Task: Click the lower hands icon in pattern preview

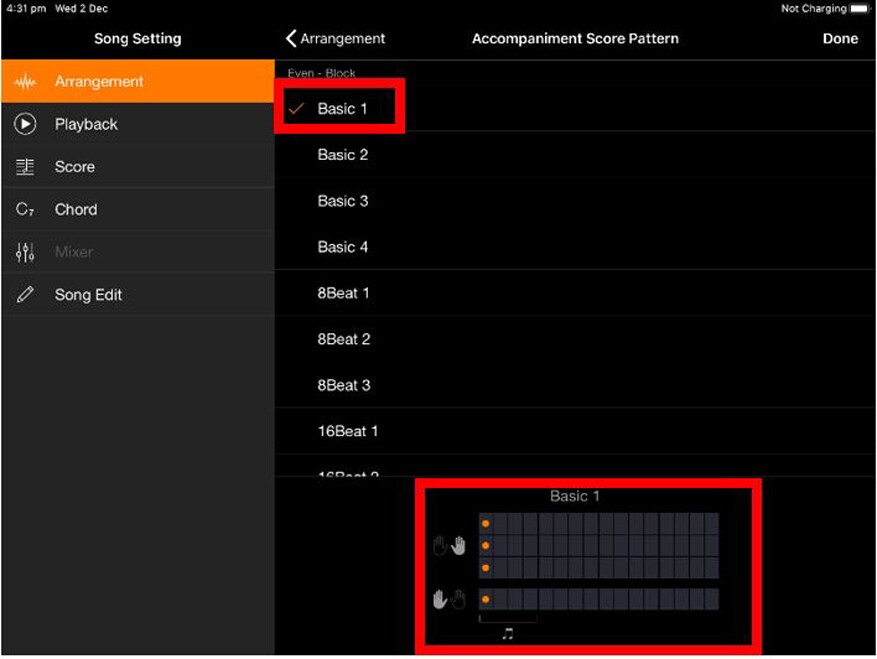Action: (x=449, y=599)
